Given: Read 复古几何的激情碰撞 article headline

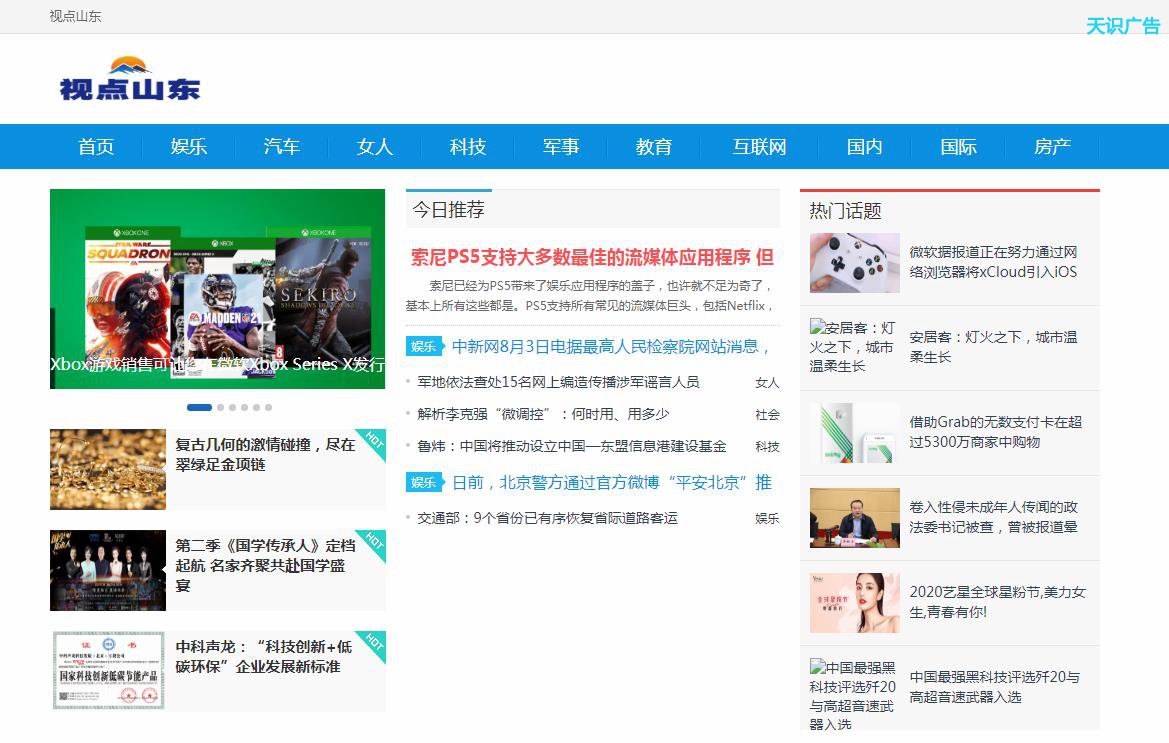Looking at the screenshot, I should [x=265, y=455].
